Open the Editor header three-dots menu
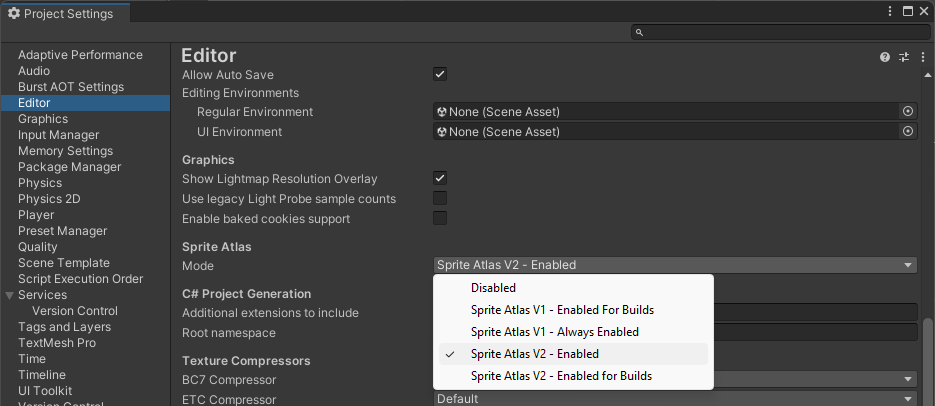The width and height of the screenshot is (935, 406). [x=921, y=58]
